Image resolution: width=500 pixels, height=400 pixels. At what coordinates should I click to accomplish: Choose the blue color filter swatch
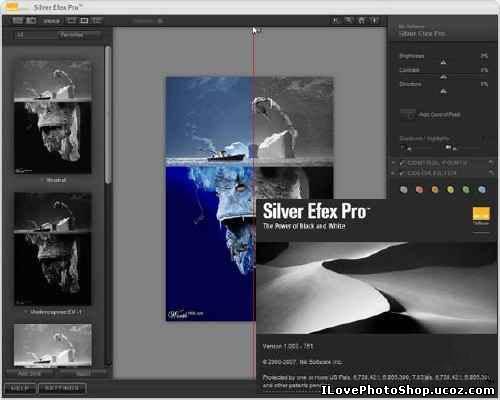482,190
